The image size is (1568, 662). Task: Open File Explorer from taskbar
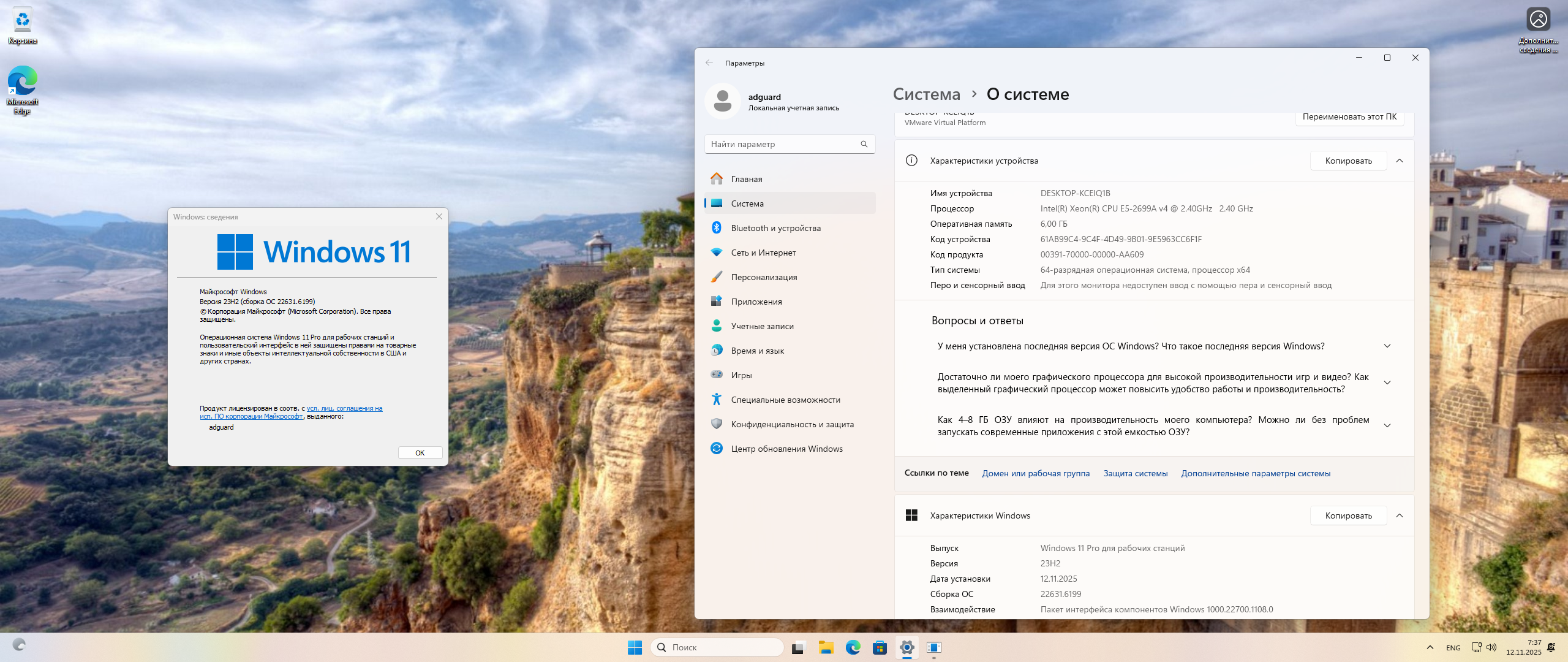pyautogui.click(x=826, y=647)
